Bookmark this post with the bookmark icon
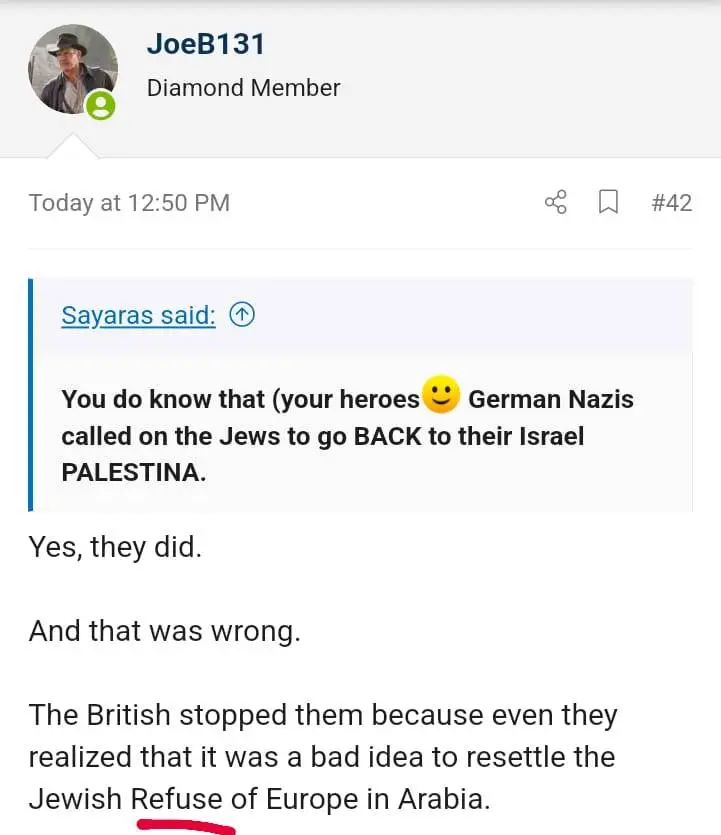Screen dimensions: 721x835 [x=608, y=203]
